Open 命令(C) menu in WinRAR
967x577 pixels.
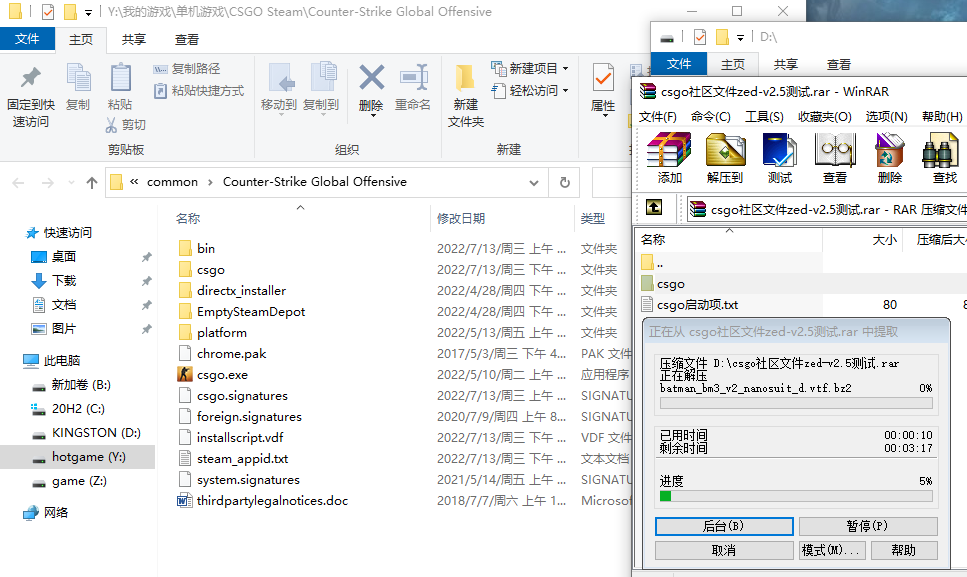point(710,117)
